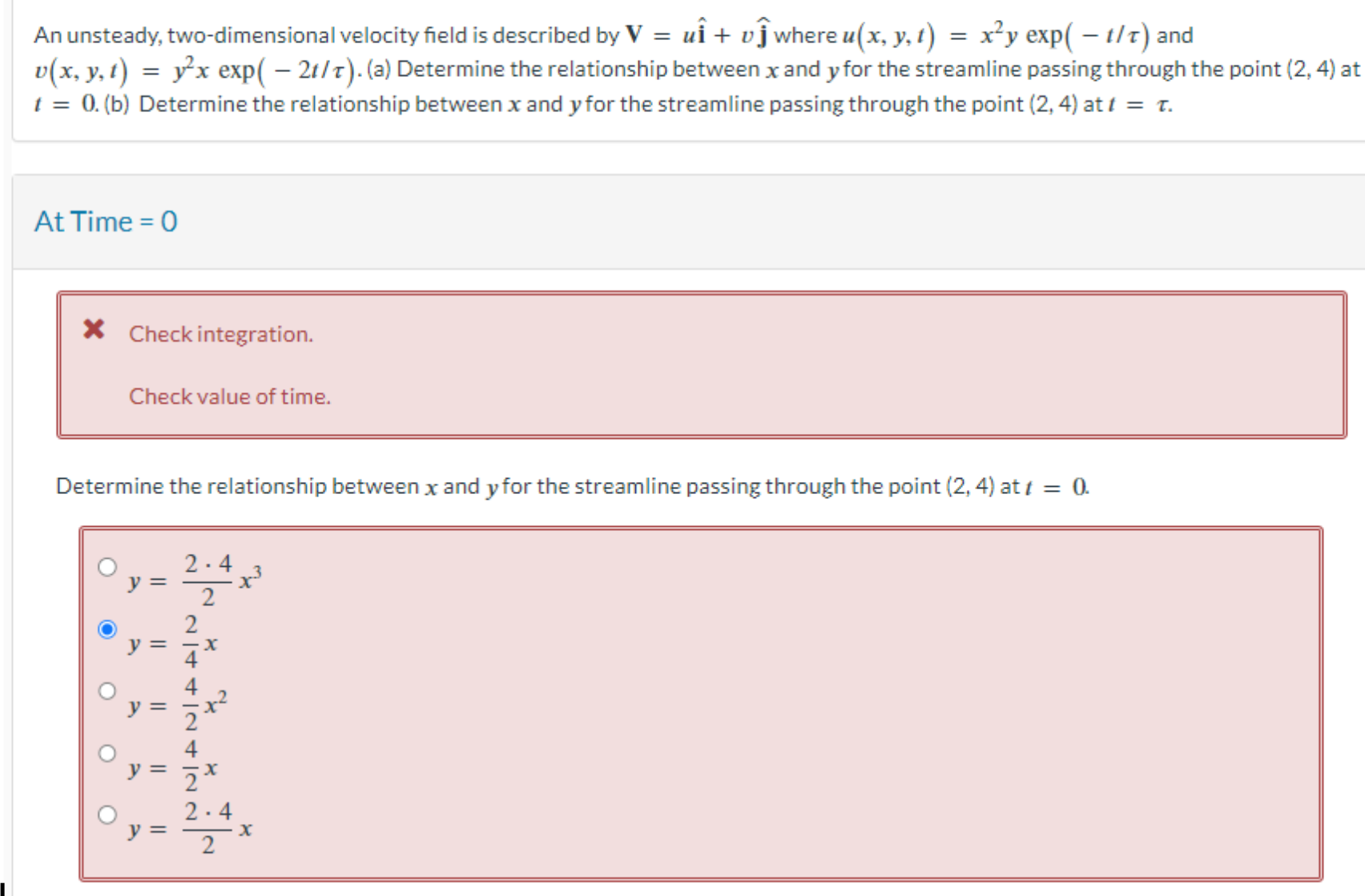Click the 'At Time = 0' section header
The width and height of the screenshot is (1365, 896).
pyautogui.click(x=107, y=221)
